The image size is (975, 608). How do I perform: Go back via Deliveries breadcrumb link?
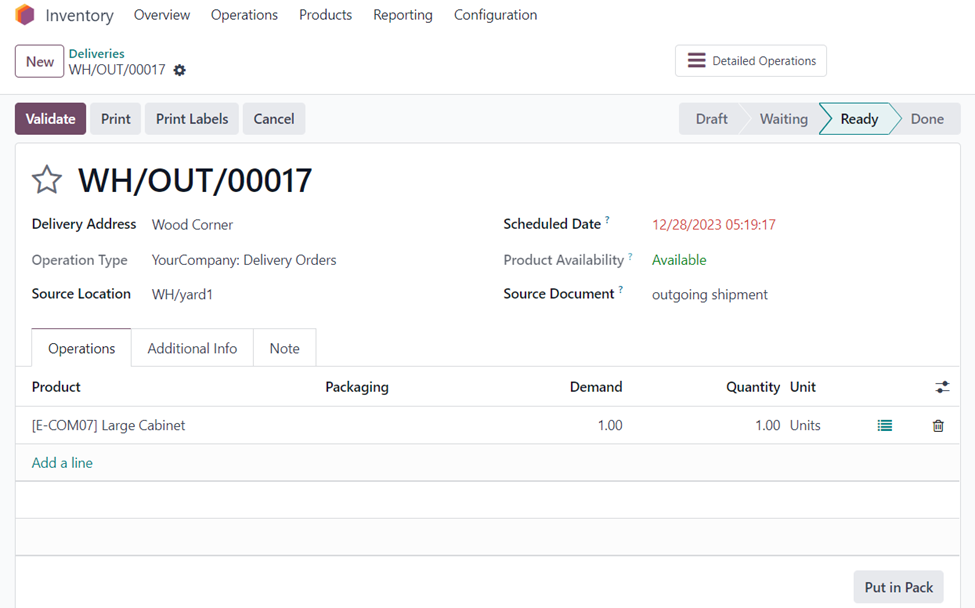click(96, 53)
